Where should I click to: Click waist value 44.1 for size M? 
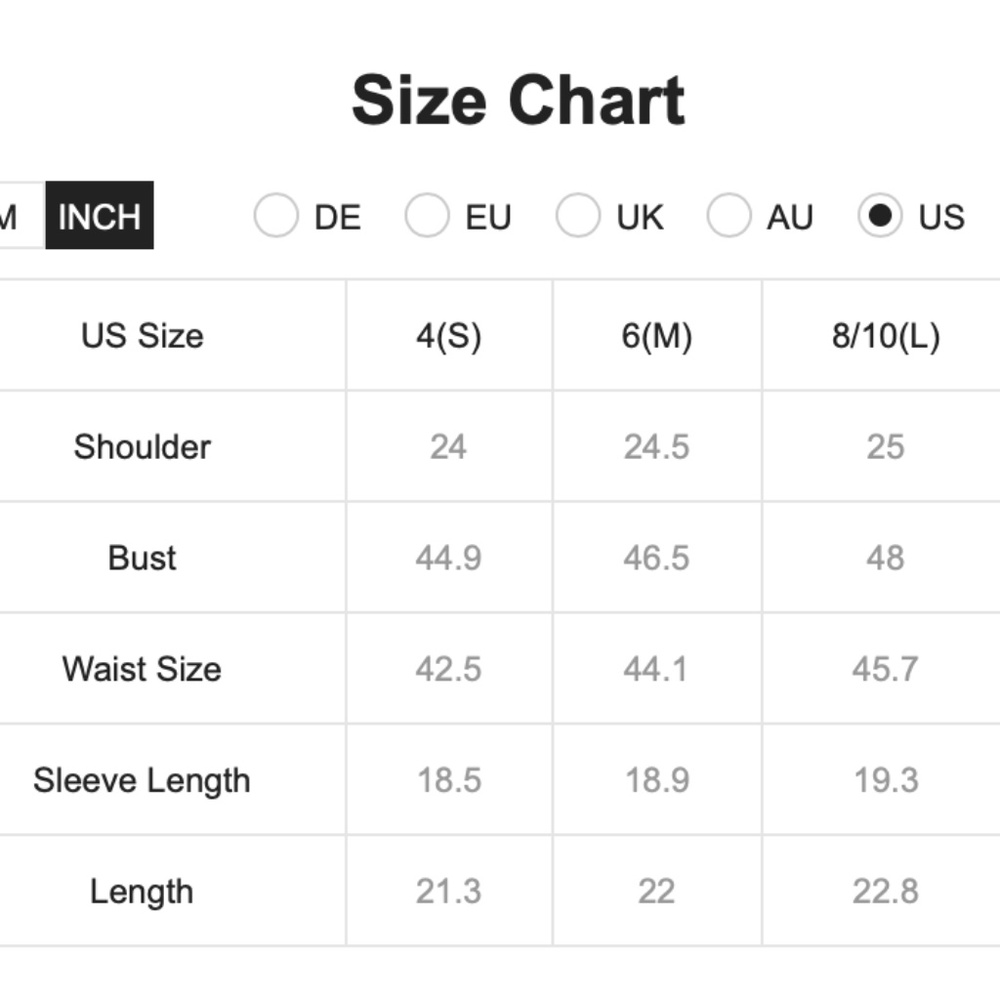[x=656, y=669]
